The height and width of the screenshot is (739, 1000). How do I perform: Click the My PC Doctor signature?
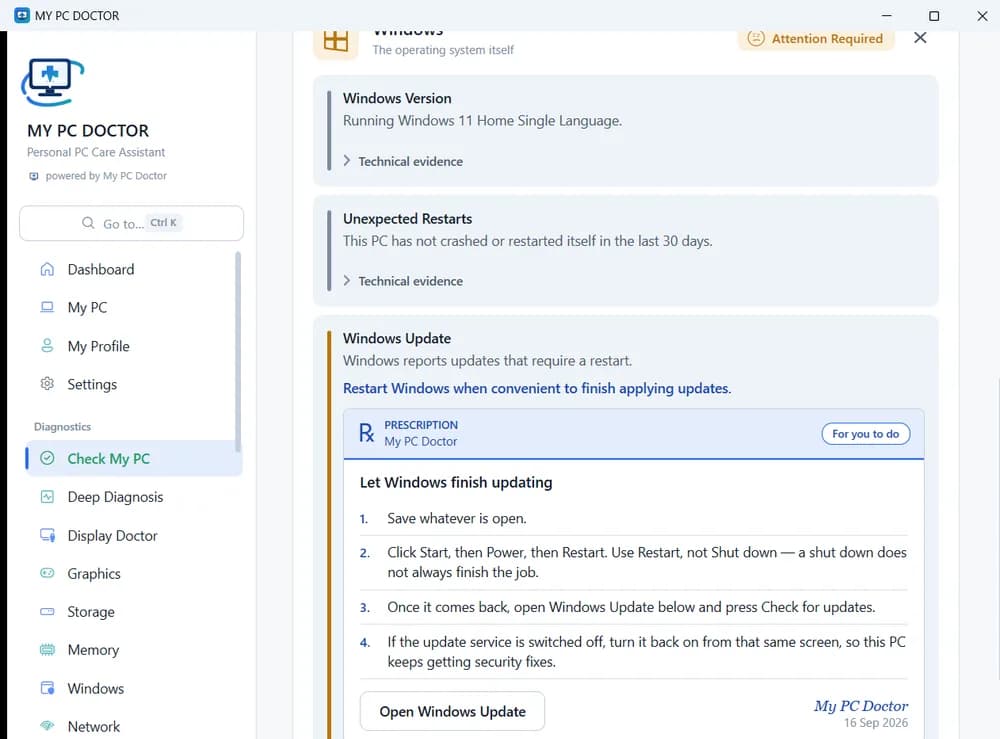[860, 706]
